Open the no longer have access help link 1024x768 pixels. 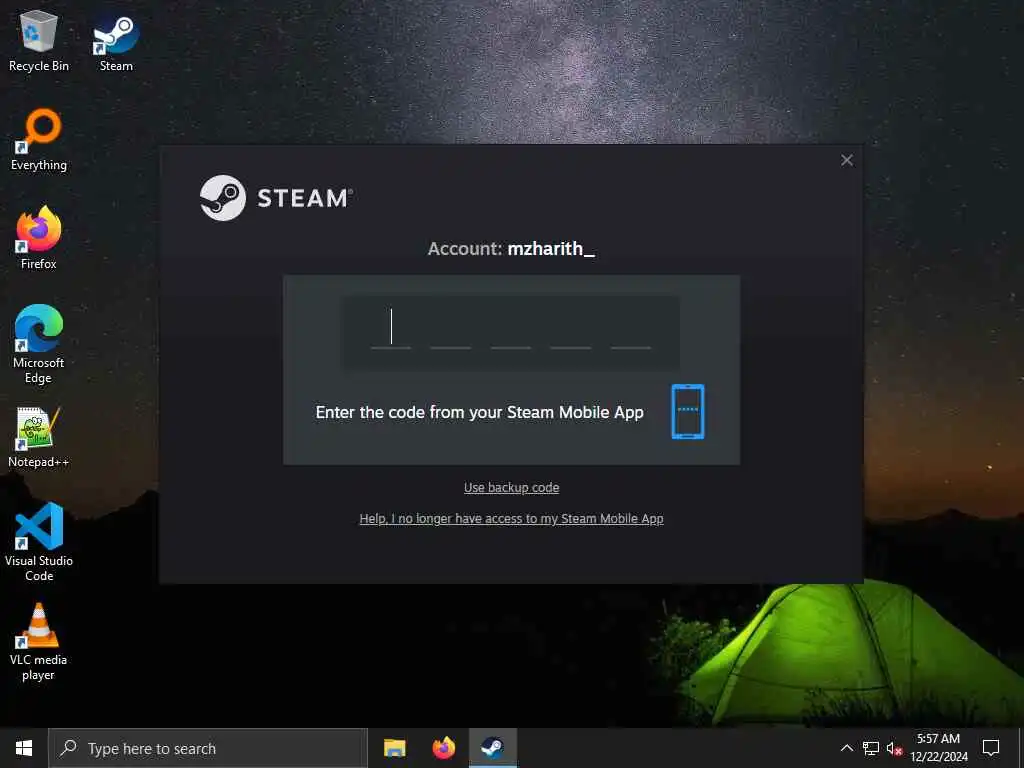pyautogui.click(x=511, y=519)
